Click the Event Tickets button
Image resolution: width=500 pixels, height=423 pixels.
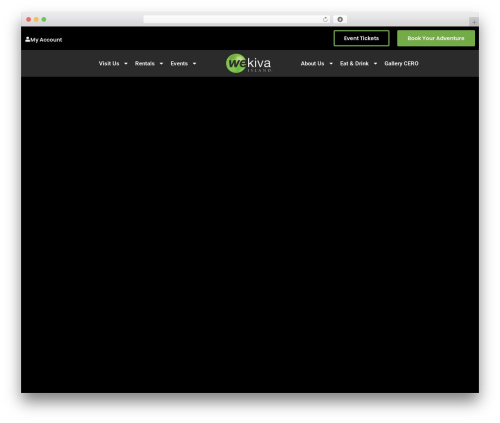pos(361,38)
